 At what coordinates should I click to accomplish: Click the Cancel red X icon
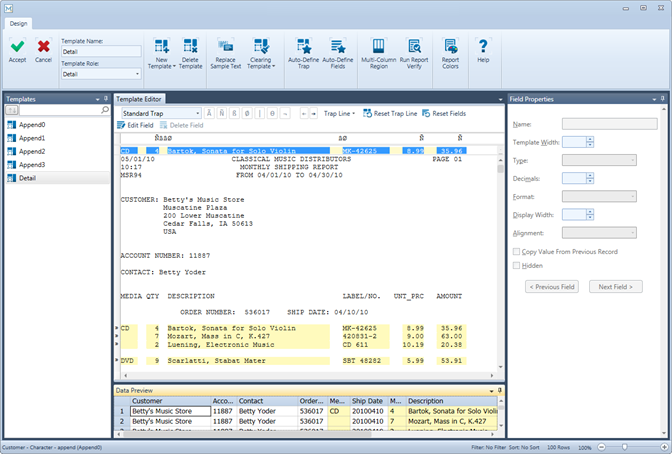pos(43,47)
